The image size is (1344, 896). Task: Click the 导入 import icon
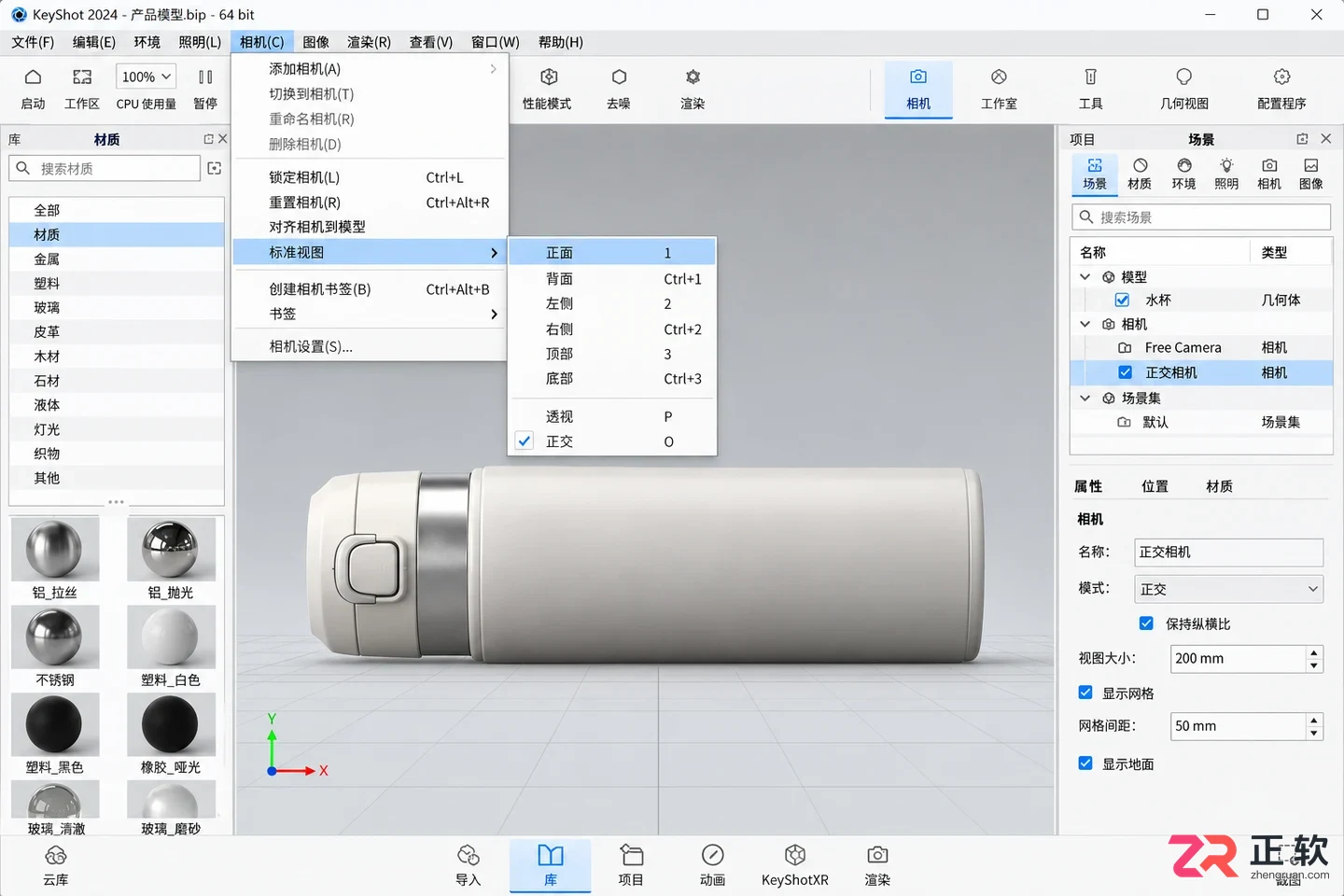(468, 856)
